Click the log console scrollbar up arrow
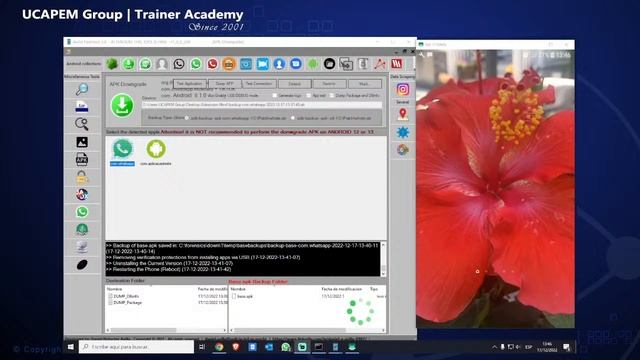 pyautogui.click(x=383, y=245)
